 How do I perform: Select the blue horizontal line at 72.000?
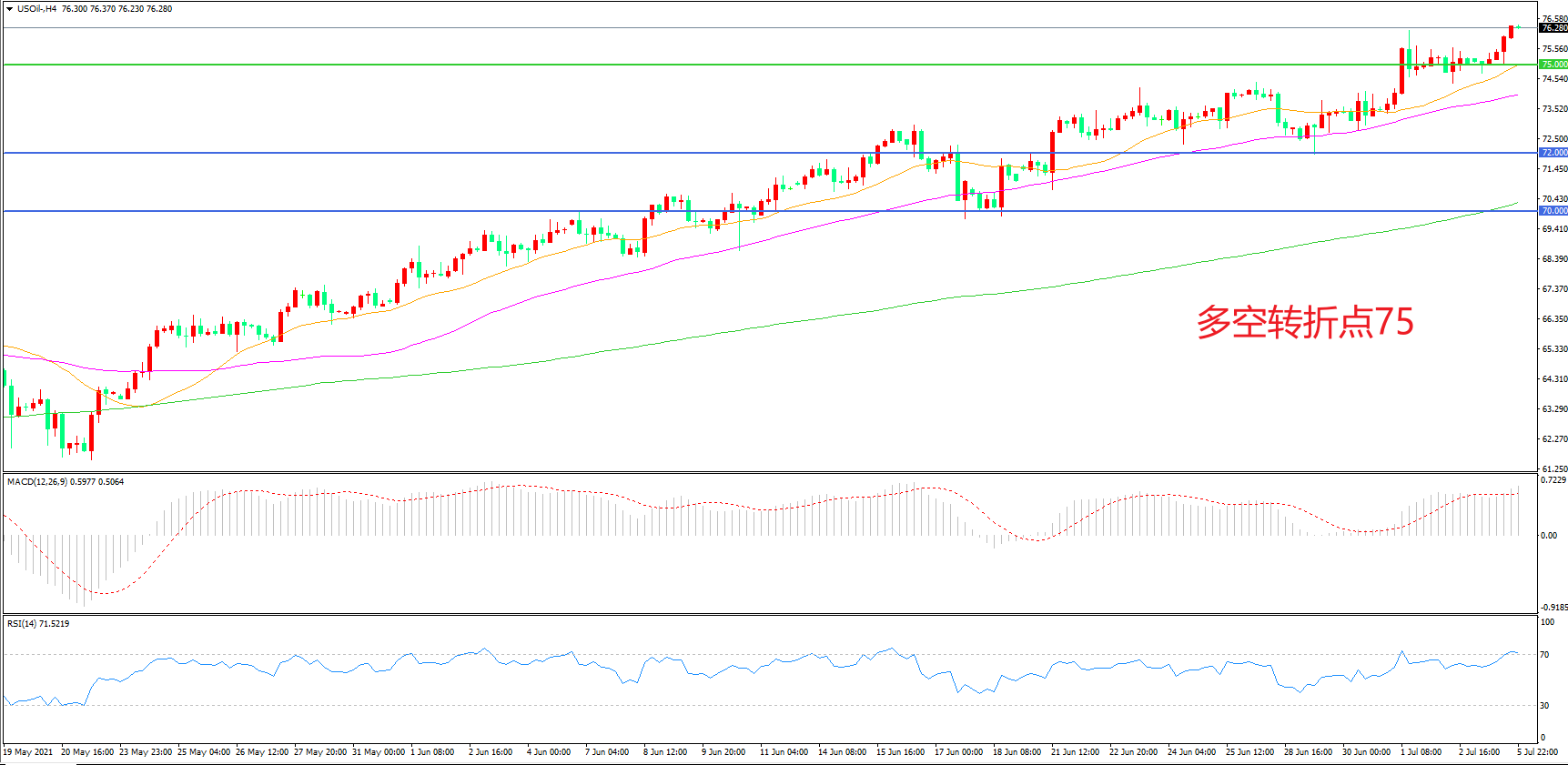point(546,153)
